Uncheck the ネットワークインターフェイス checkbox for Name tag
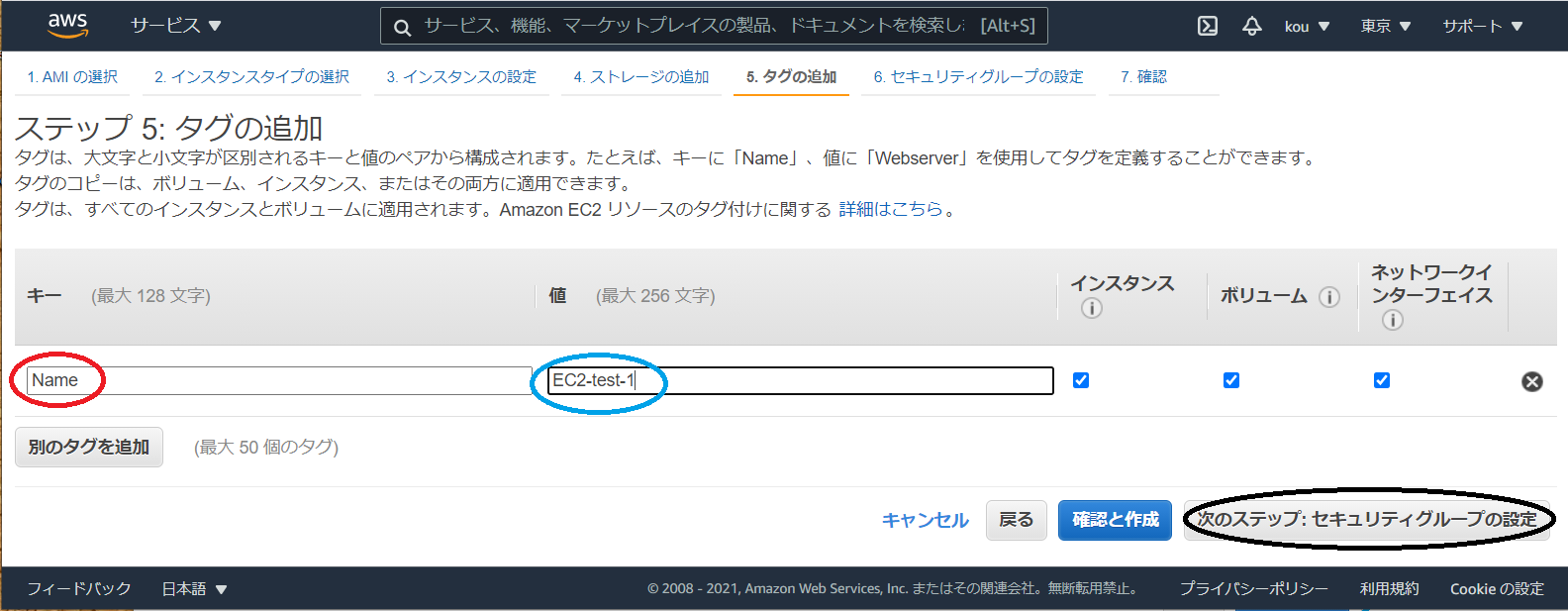 (1382, 380)
